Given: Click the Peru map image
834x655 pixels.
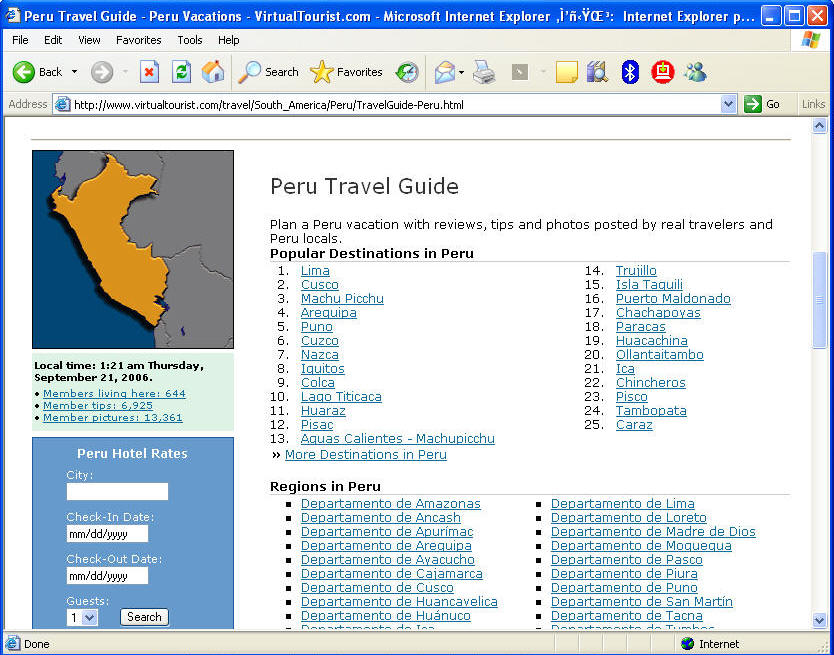Looking at the screenshot, I should point(133,249).
